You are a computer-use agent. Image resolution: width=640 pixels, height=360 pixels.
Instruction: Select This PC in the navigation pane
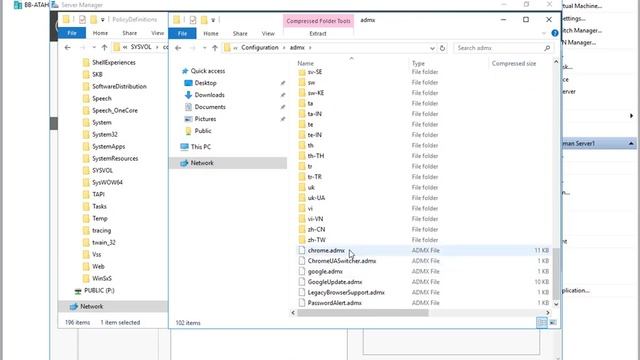coord(201,147)
